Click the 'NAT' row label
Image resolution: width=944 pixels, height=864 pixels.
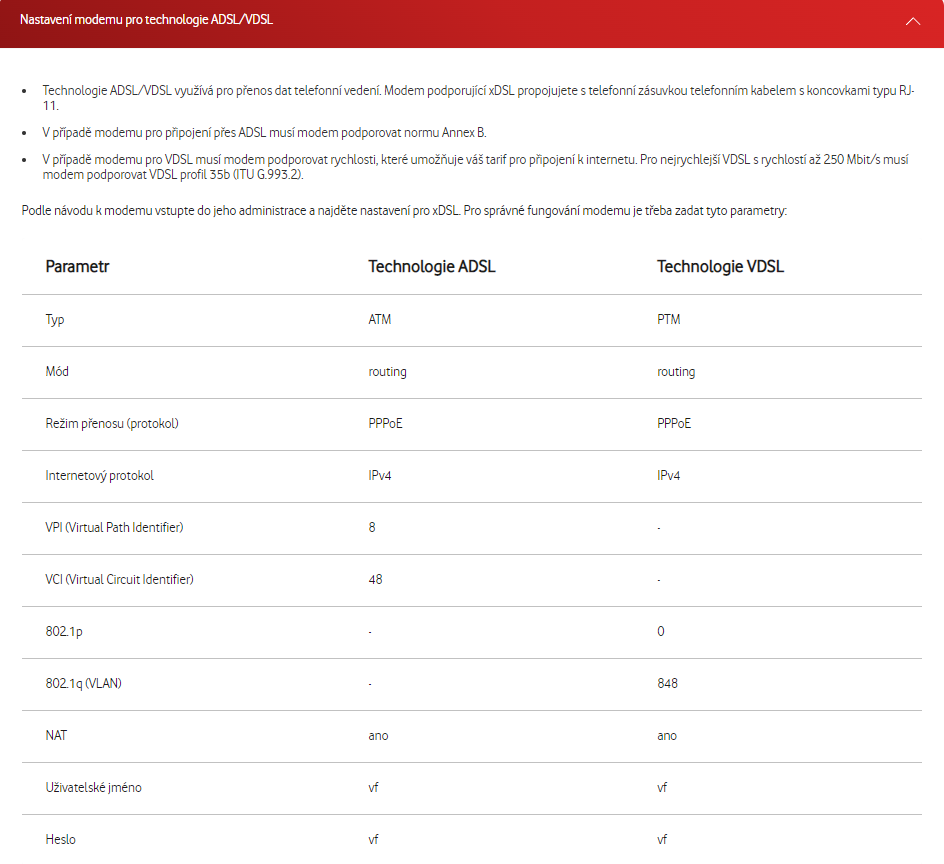[56, 736]
